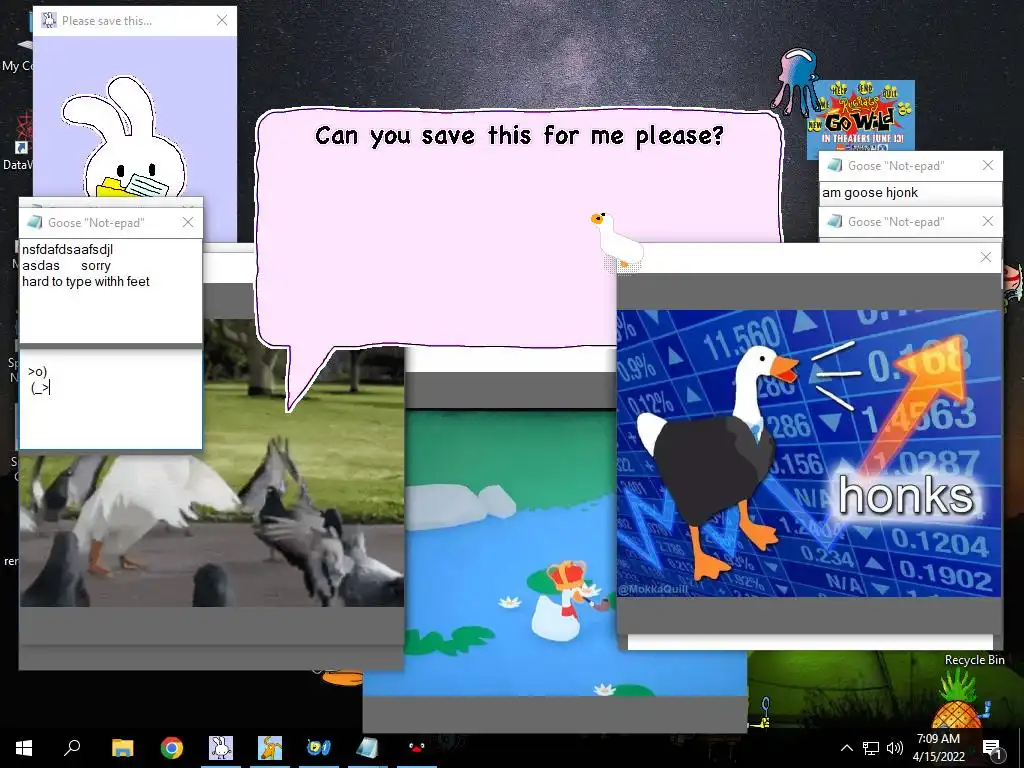This screenshot has height=768, width=1024.
Task: Close the lower-right Goose "Not-epad" window
Action: point(988,221)
